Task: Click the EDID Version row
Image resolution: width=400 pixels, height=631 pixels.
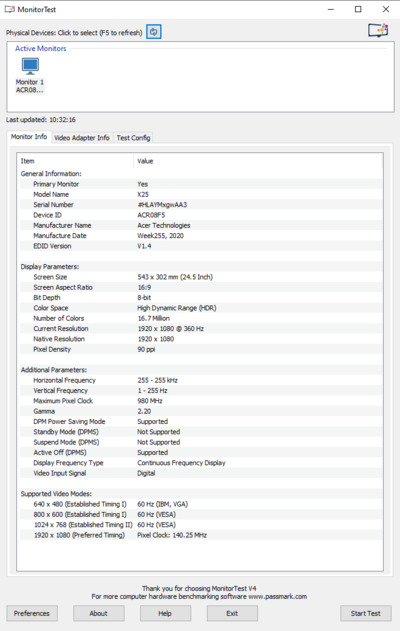Action: (x=200, y=246)
